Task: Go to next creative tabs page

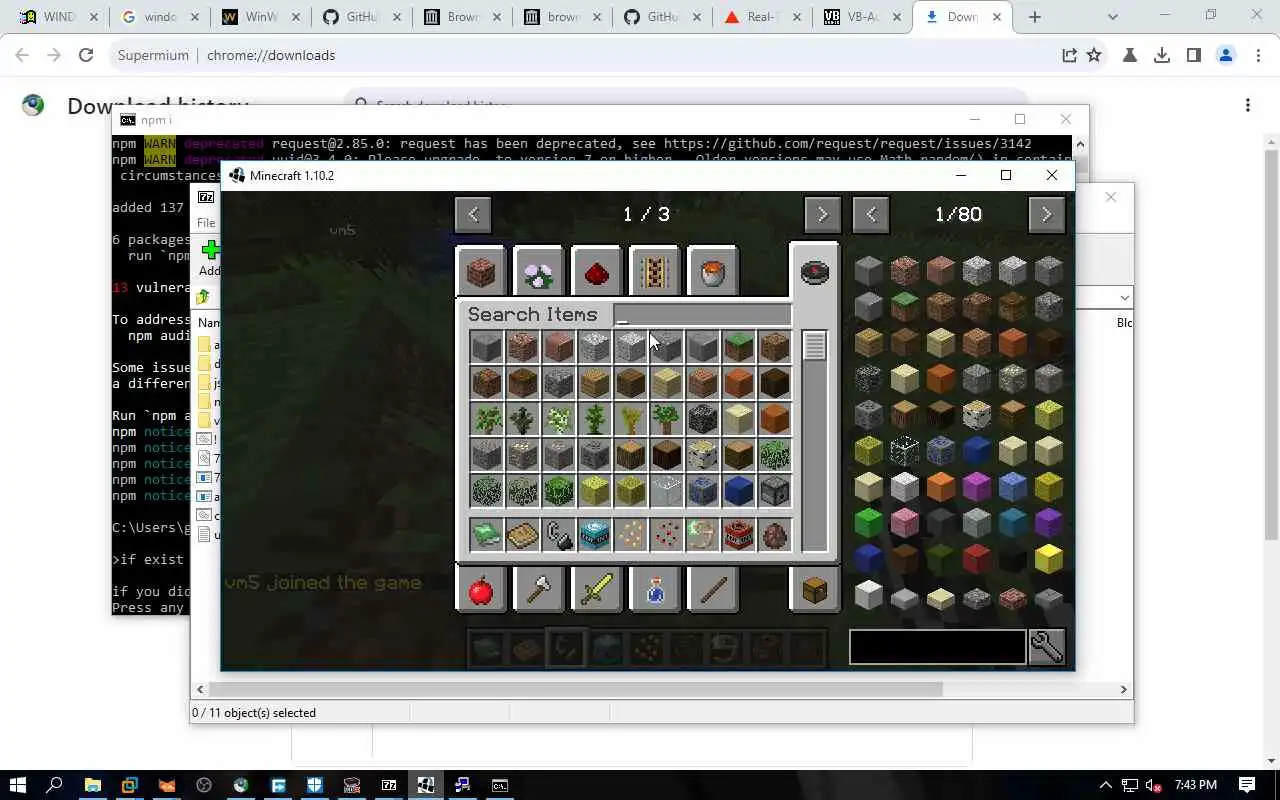Action: 822,214
